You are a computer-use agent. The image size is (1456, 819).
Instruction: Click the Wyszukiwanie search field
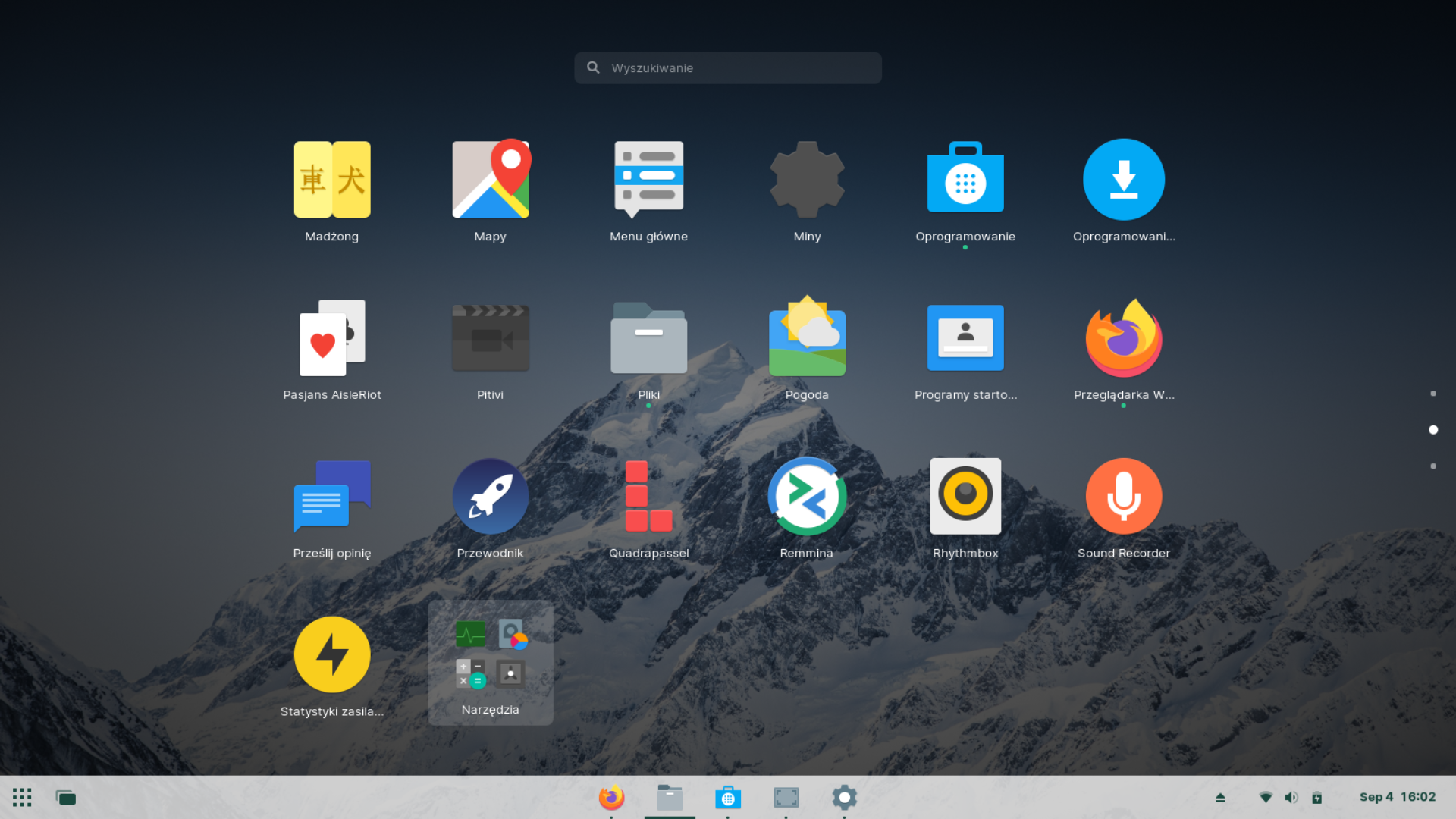[x=728, y=67]
